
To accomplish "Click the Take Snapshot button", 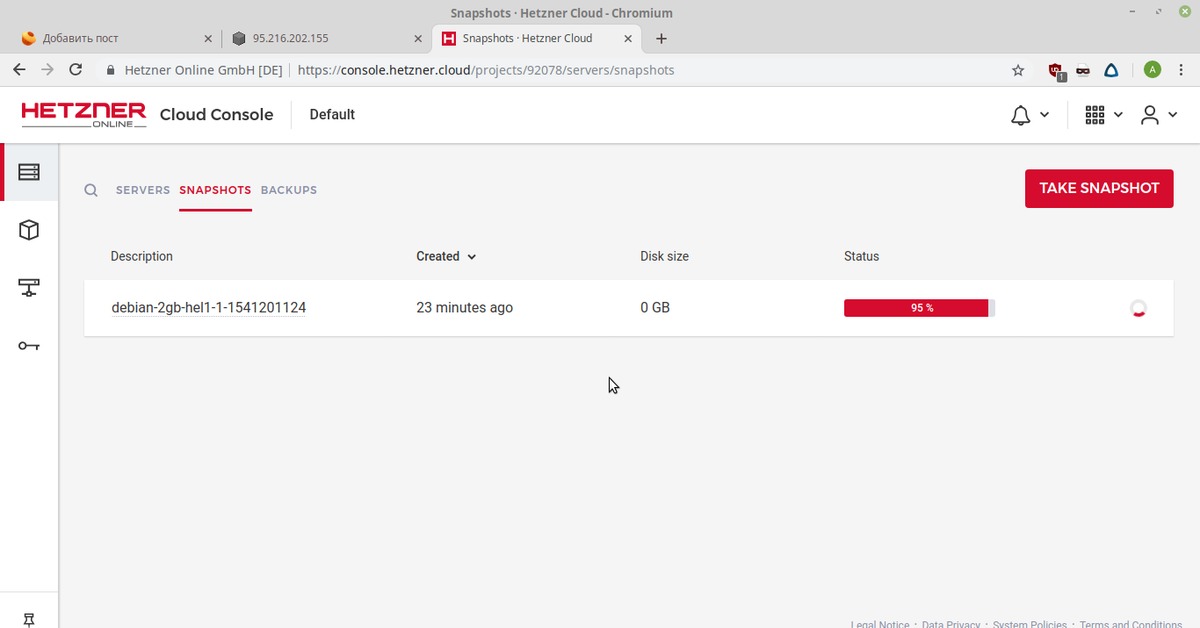I will (x=1098, y=188).
